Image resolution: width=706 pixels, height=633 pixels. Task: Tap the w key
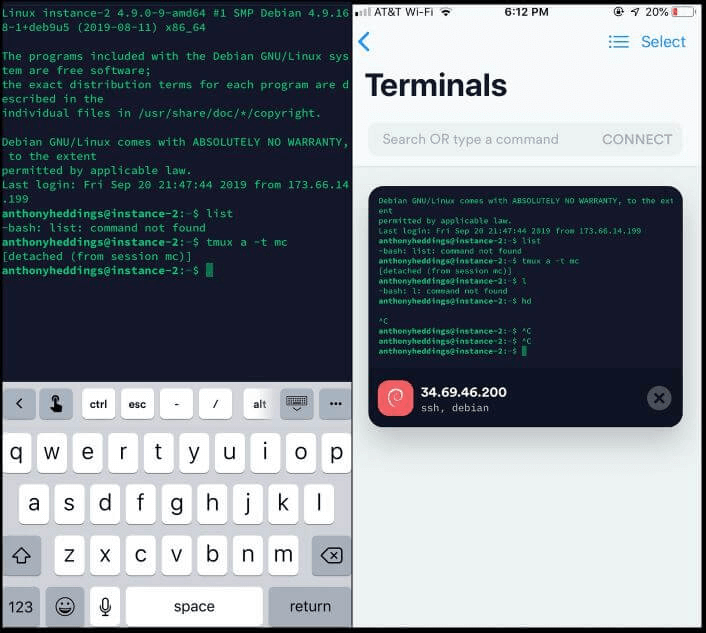(x=52, y=452)
